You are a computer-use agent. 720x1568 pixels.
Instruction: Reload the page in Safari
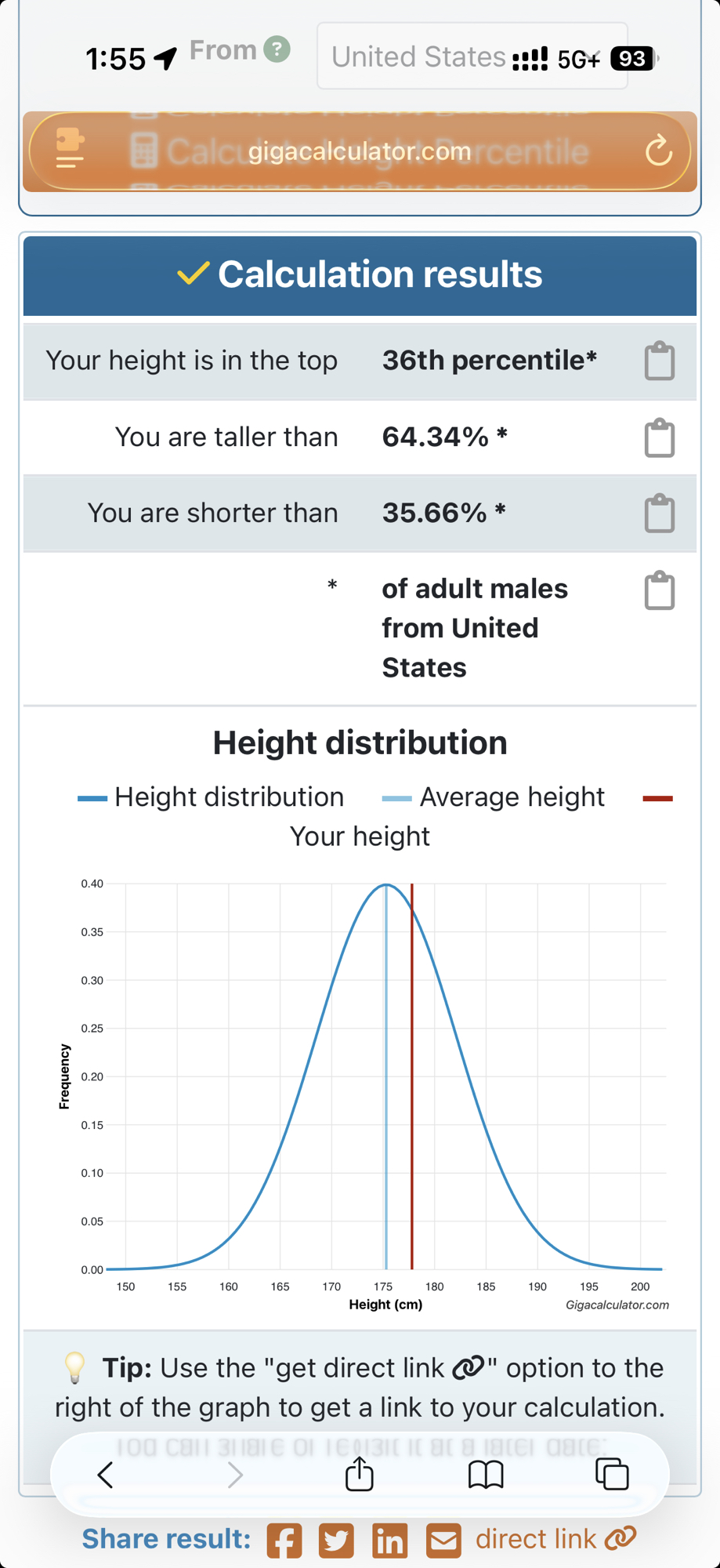(658, 151)
